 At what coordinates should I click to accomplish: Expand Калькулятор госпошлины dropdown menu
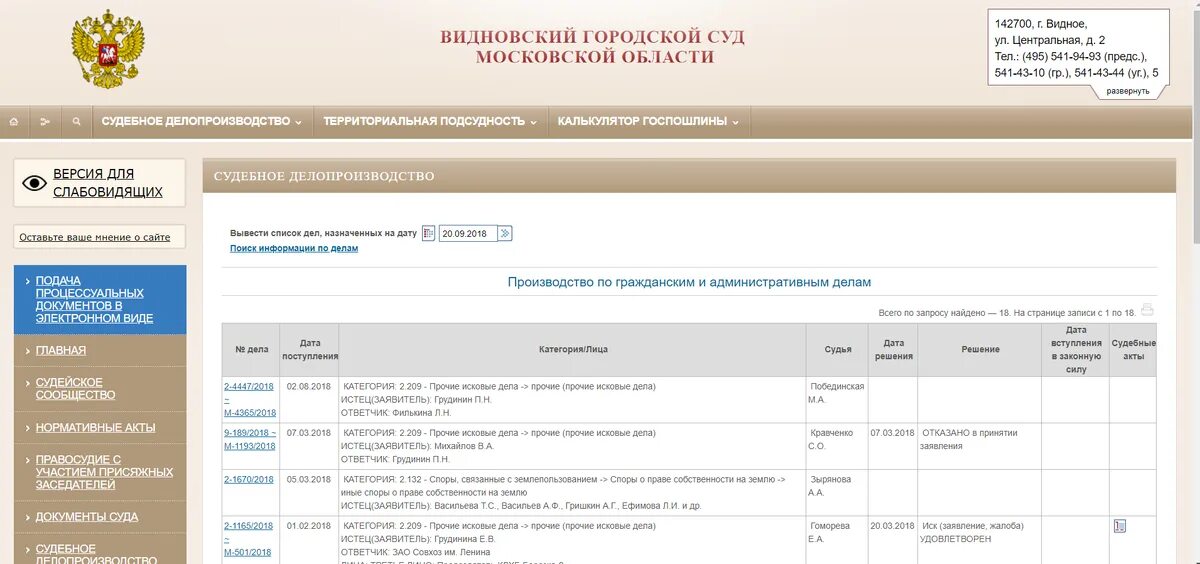click(x=648, y=121)
